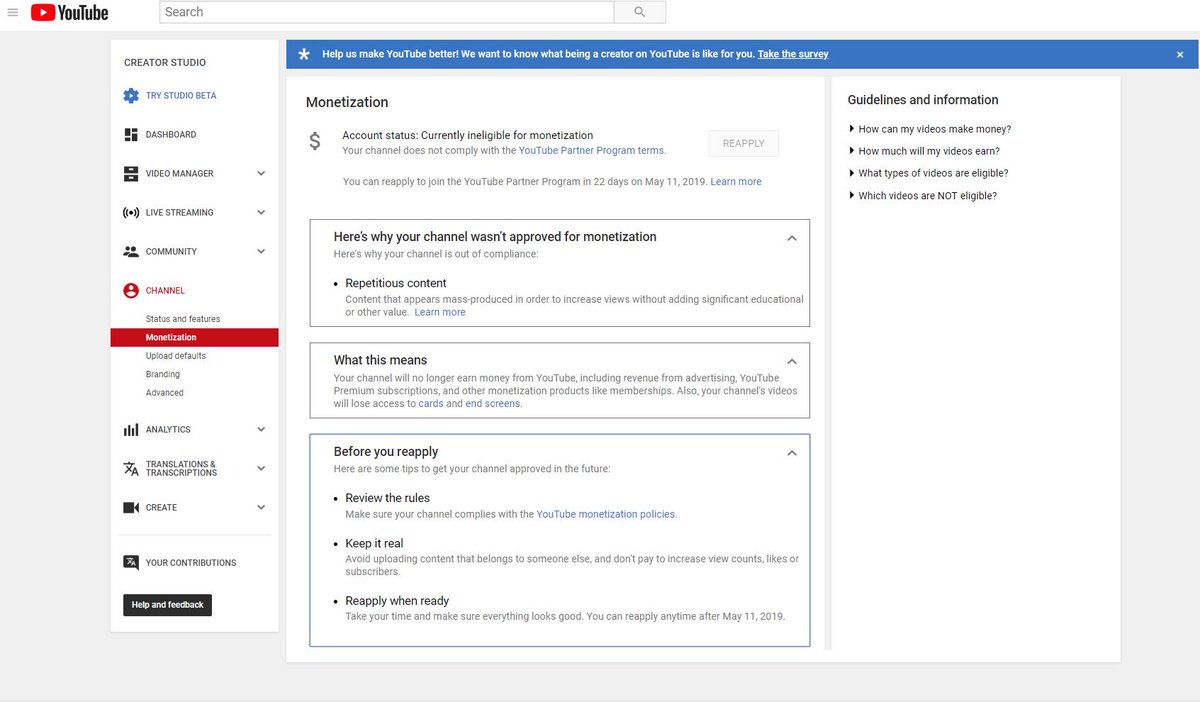
Task: Open TRY STUDIO BETA
Action: (x=181, y=96)
